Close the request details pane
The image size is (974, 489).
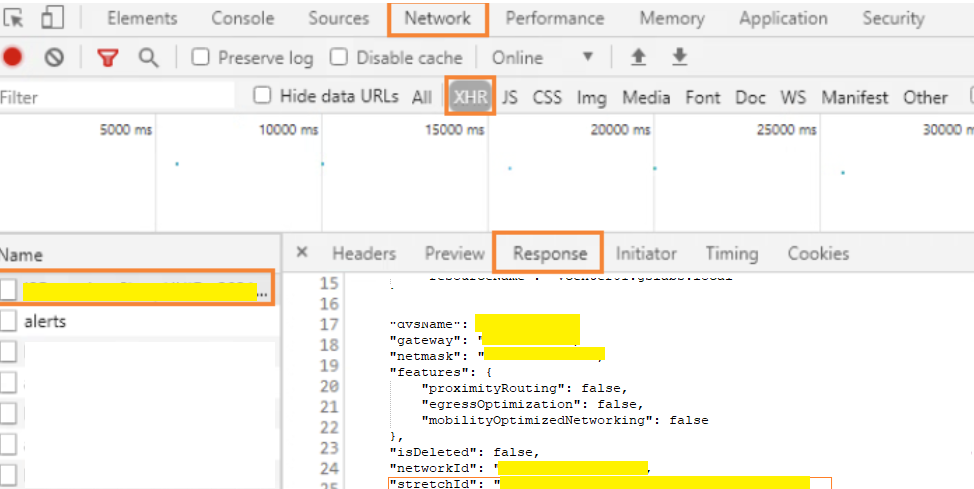(302, 253)
